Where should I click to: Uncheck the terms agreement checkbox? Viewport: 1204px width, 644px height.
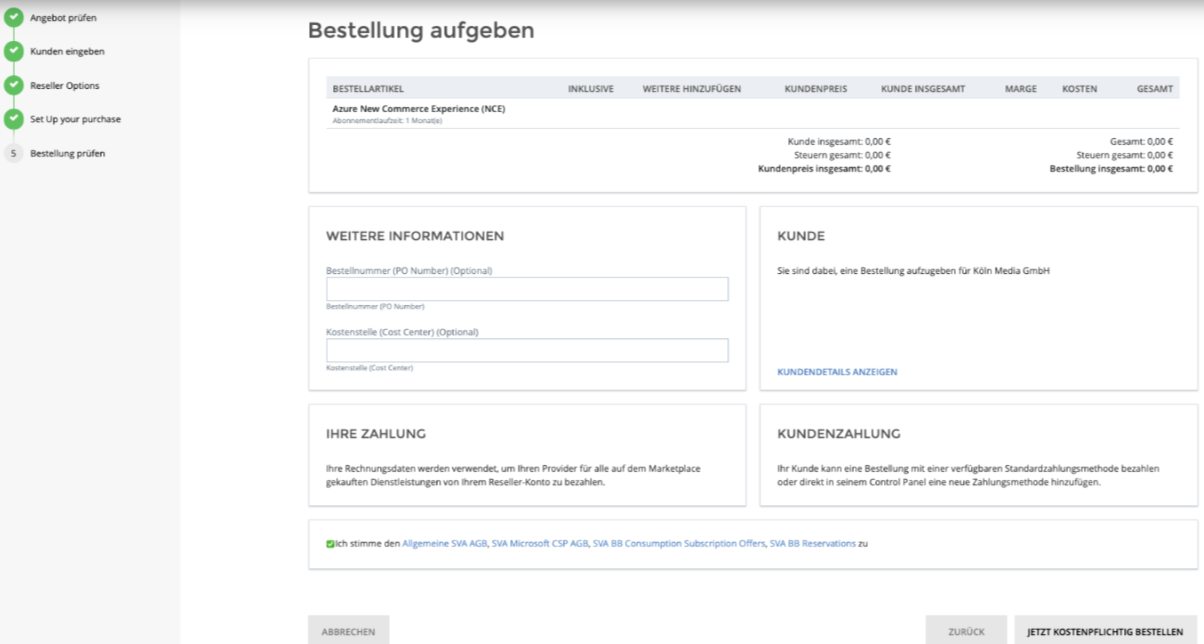[x=330, y=544]
